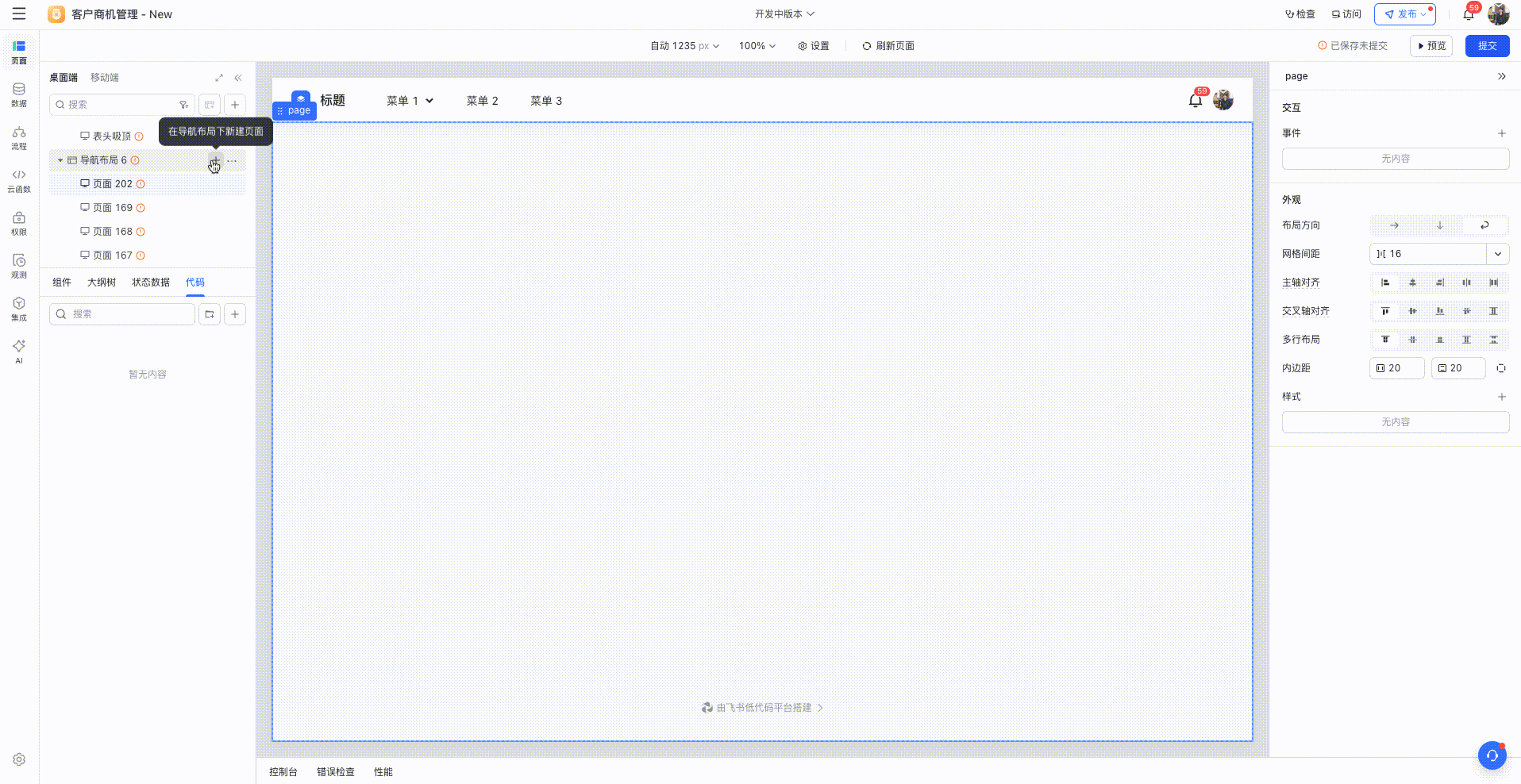The image size is (1521, 784).
Task: Open the 云函数 section in left sidebar
Action: [19, 180]
